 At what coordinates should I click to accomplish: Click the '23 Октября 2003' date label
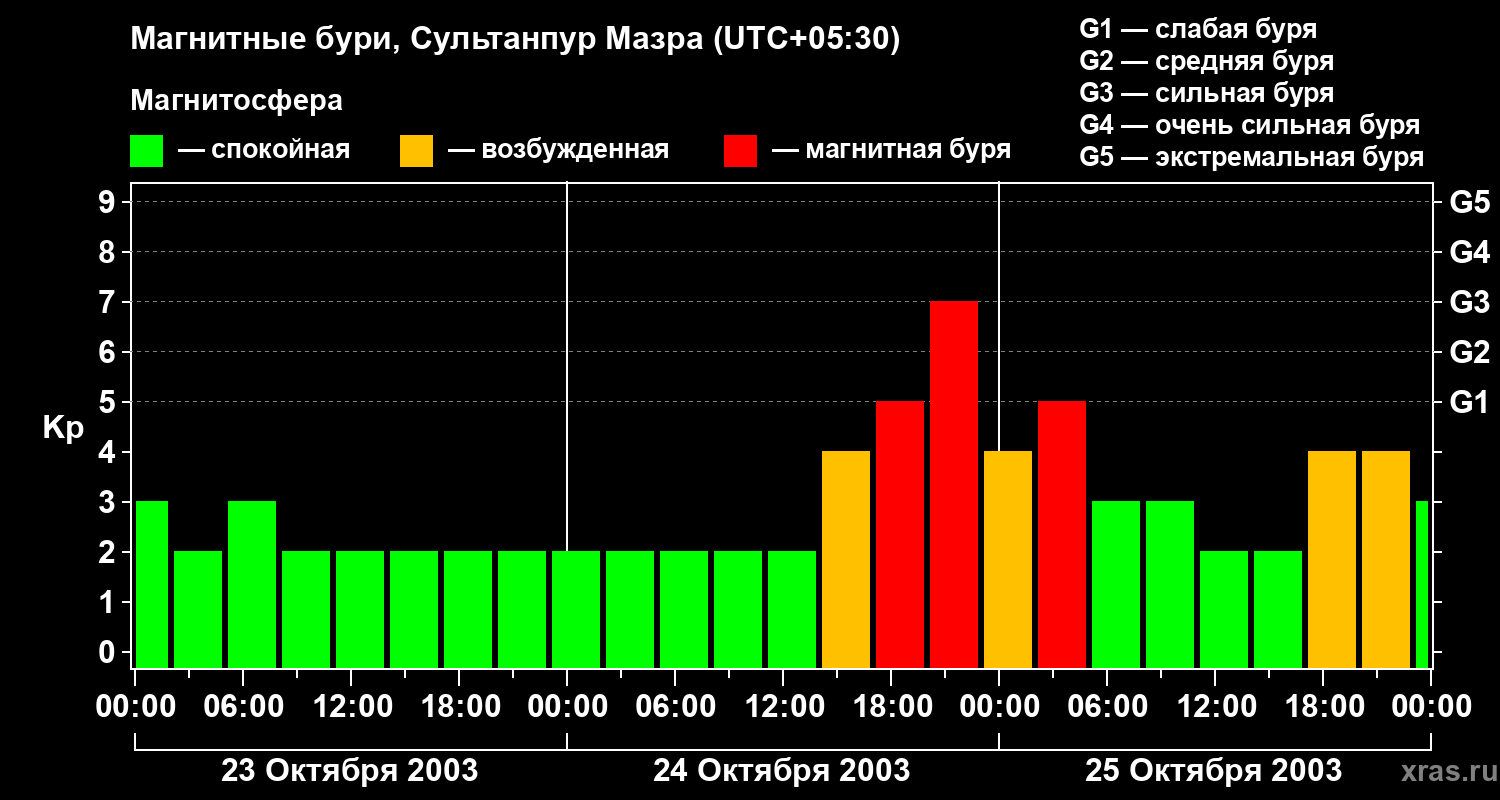(x=349, y=771)
